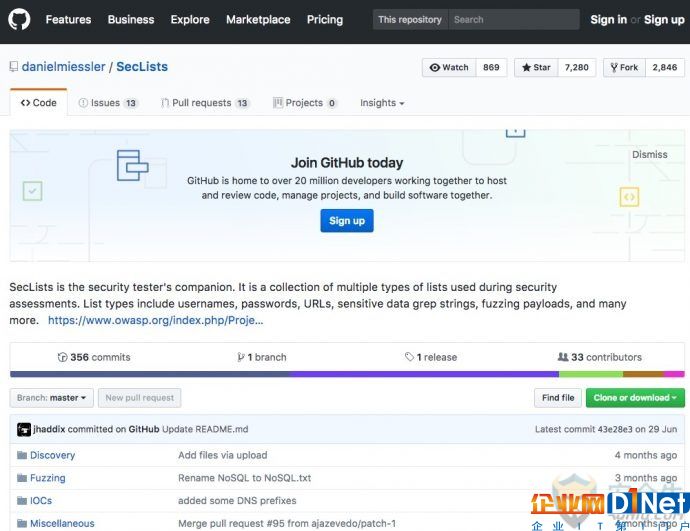Image resolution: width=690 pixels, height=531 pixels.
Task: Open the Features menu item
Action: (x=68, y=20)
